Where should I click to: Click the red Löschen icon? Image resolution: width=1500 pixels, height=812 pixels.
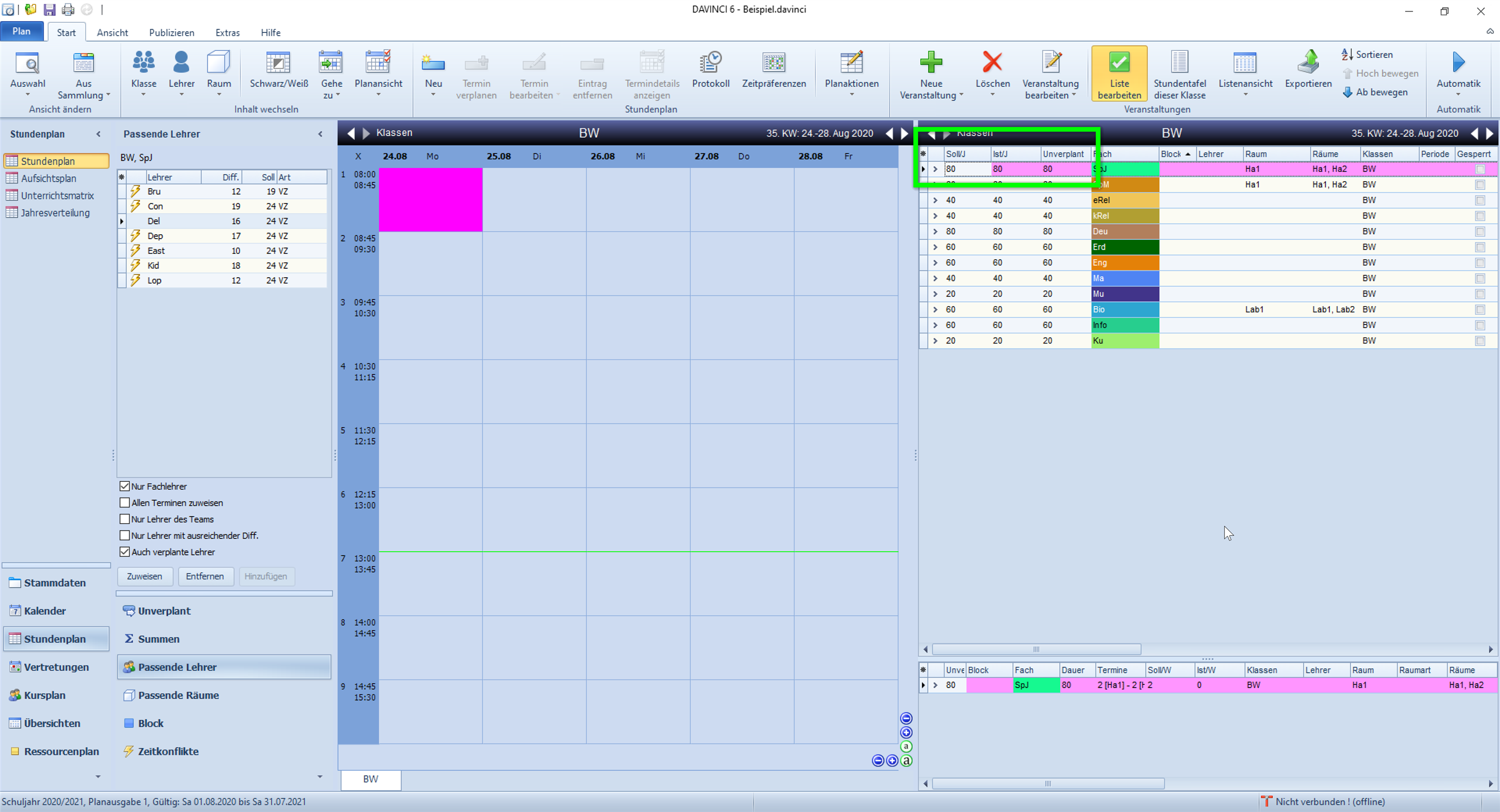click(x=992, y=62)
